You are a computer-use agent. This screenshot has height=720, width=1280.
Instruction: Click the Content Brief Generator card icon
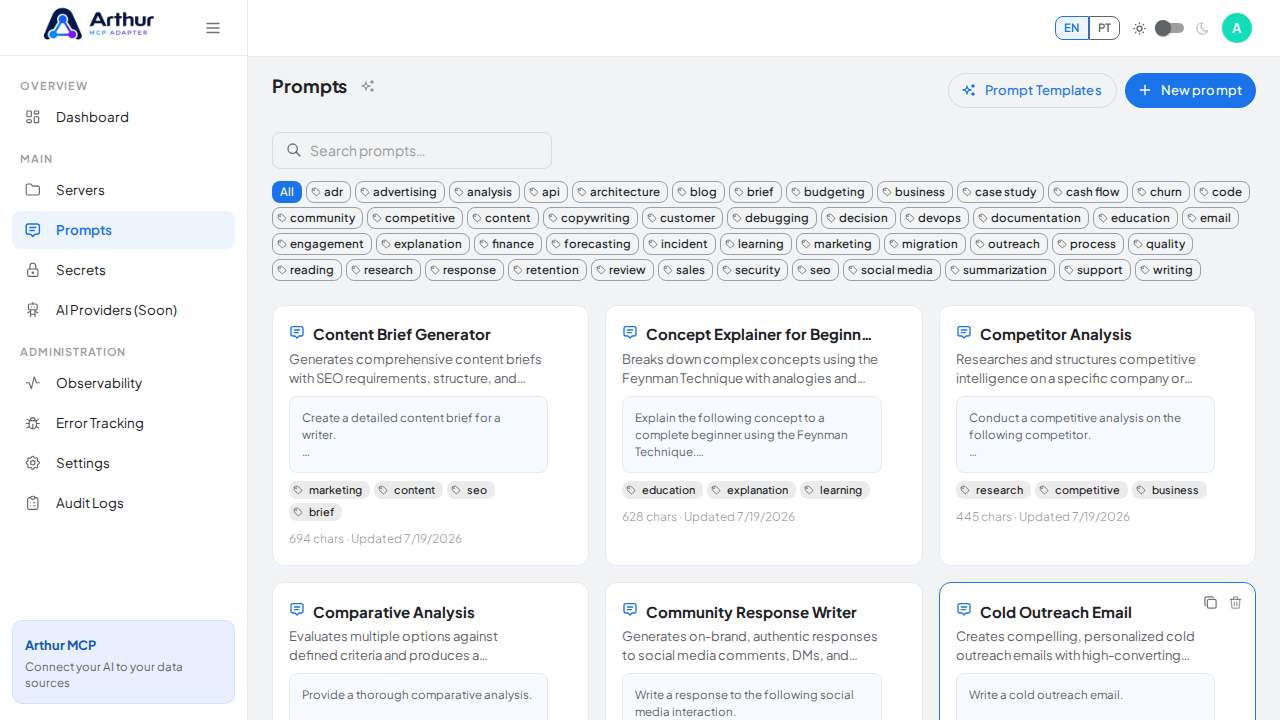(297, 332)
